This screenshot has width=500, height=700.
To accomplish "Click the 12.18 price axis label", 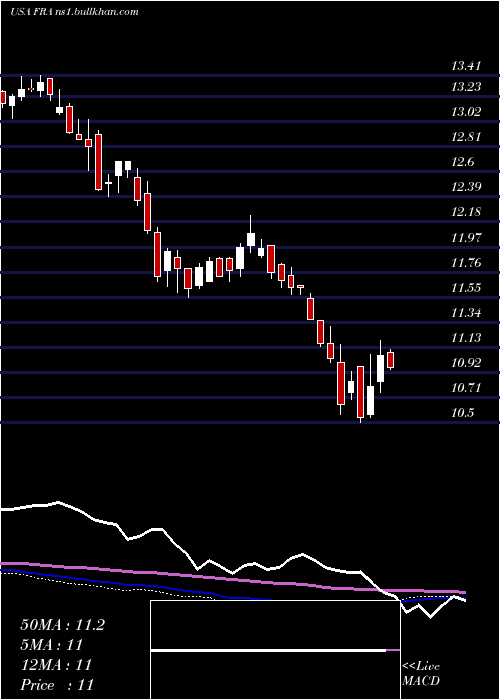I will (466, 212).
